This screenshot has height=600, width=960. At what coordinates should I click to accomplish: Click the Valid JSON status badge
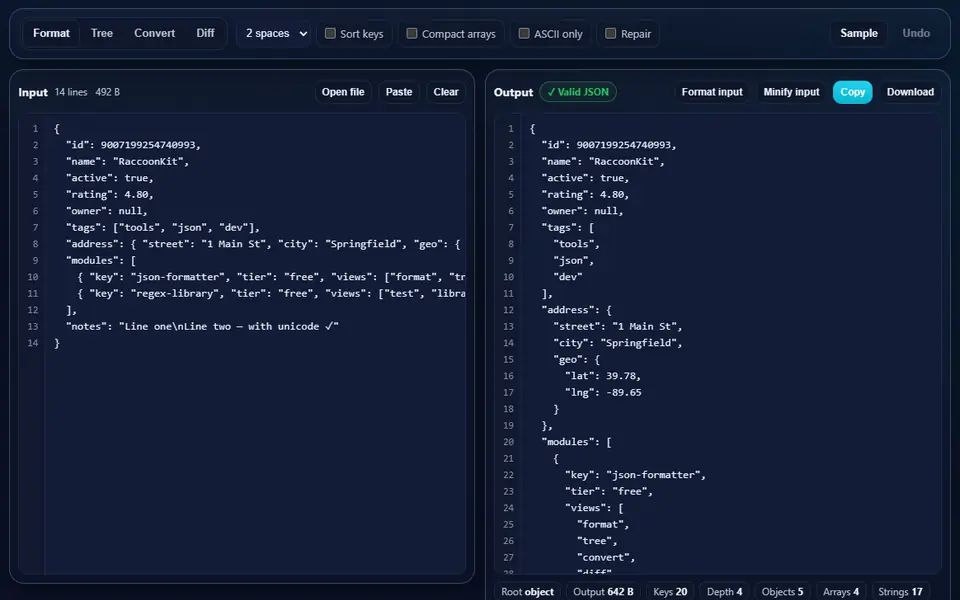coord(578,92)
